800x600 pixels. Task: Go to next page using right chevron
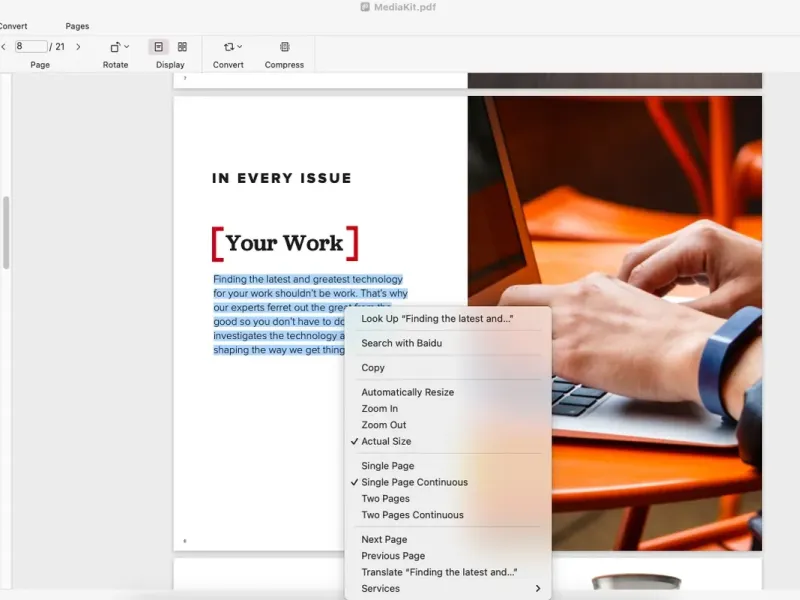point(78,47)
